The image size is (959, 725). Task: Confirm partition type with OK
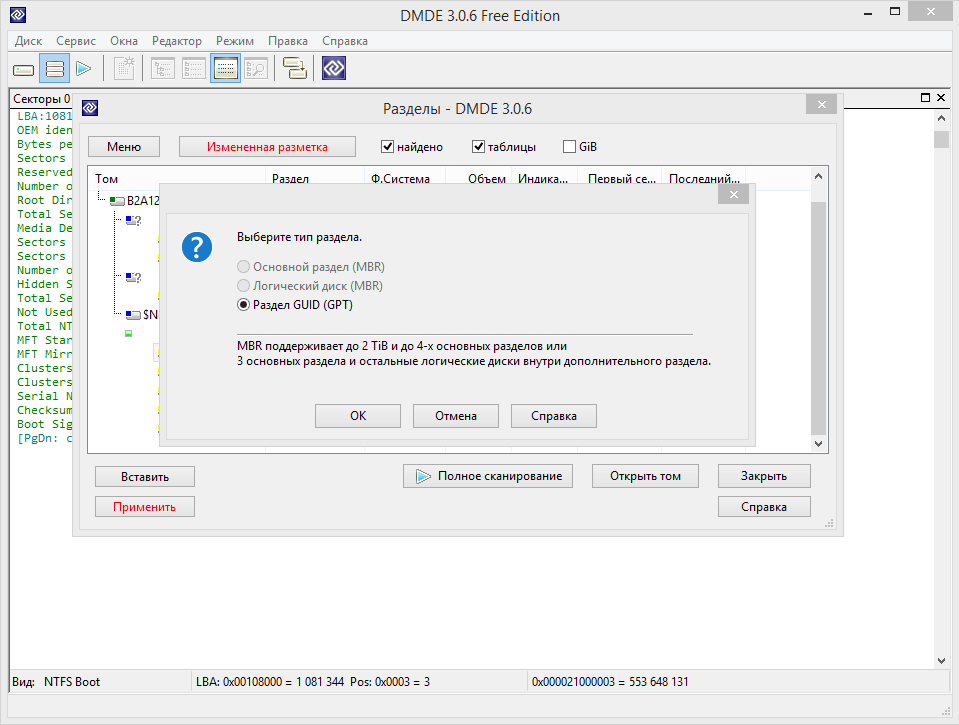tap(358, 416)
